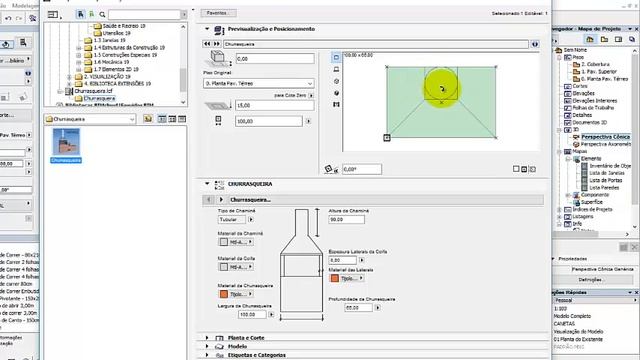
Task: Click Publisher Sets icon in Navigator
Action: coord(632,39)
